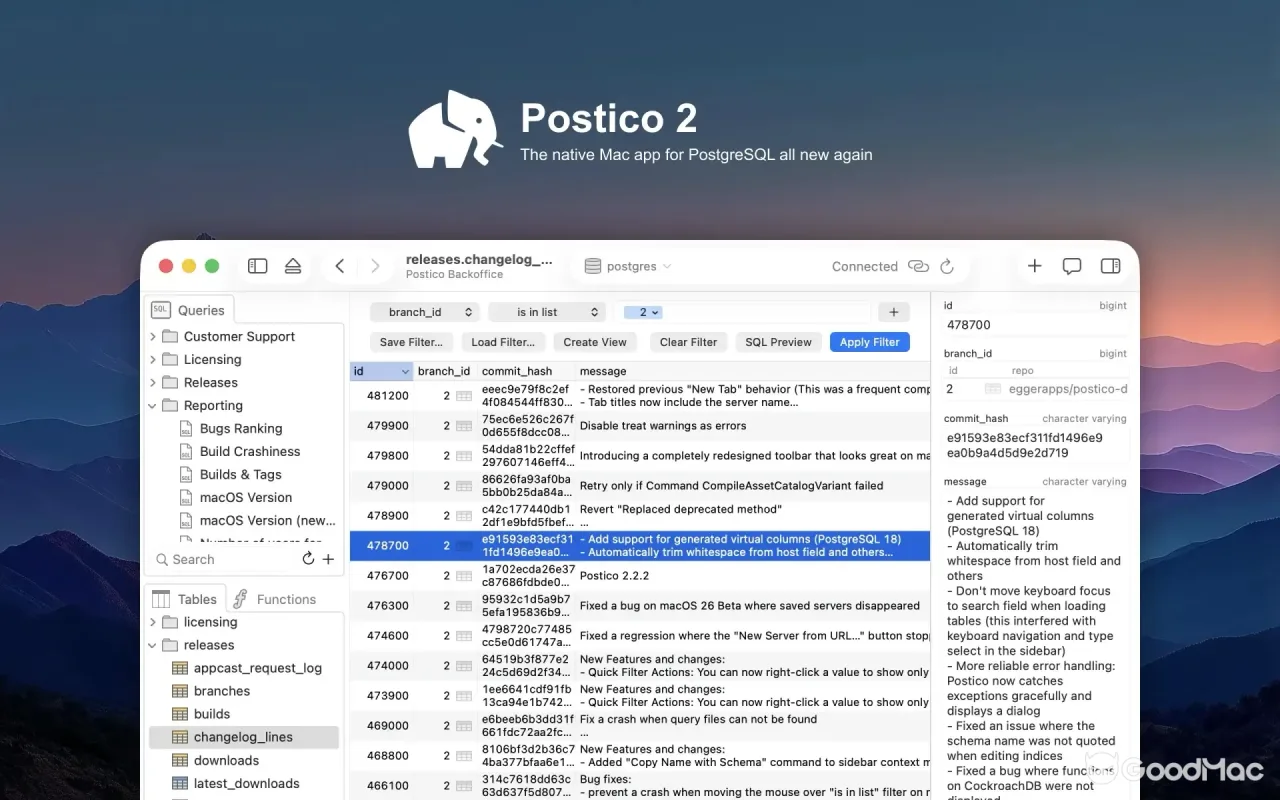Viewport: 1280px width, 800px height.
Task: Click the link icon beside Connected
Action: [x=918, y=266]
